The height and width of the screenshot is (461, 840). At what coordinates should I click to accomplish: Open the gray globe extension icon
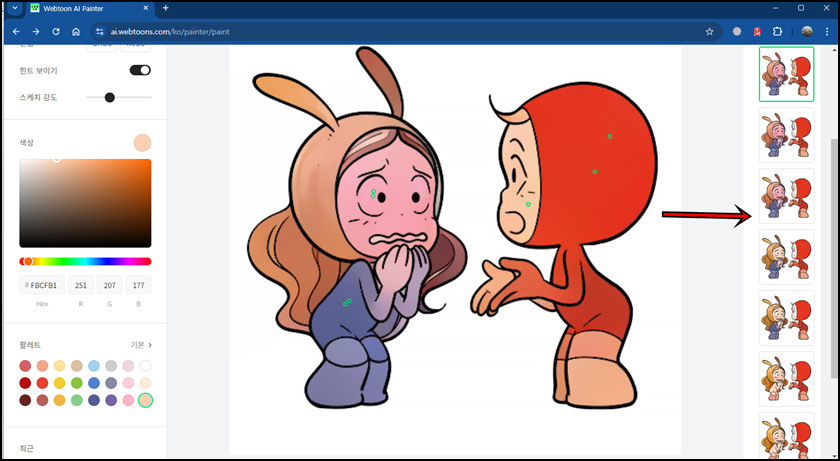(x=737, y=32)
